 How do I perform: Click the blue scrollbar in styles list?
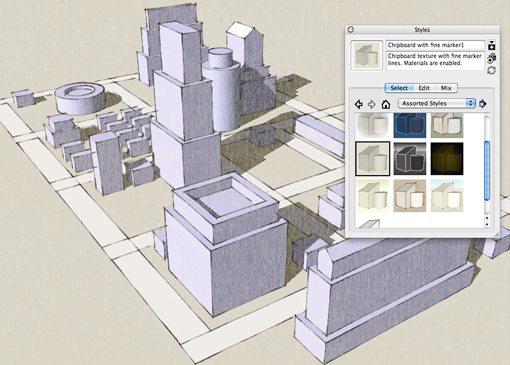tap(487, 170)
